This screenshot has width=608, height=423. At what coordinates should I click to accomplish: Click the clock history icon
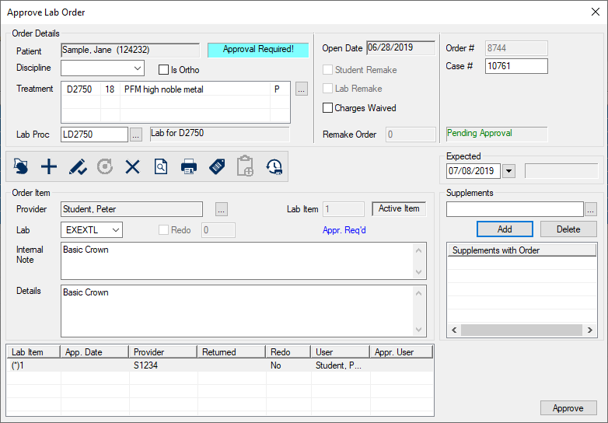click(273, 167)
